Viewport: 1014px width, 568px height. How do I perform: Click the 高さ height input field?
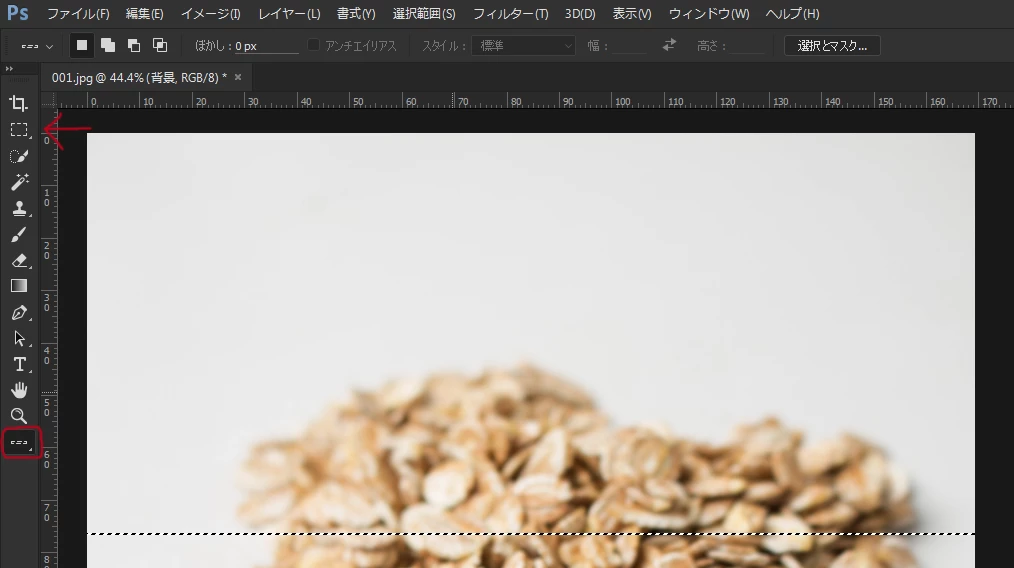pos(747,46)
